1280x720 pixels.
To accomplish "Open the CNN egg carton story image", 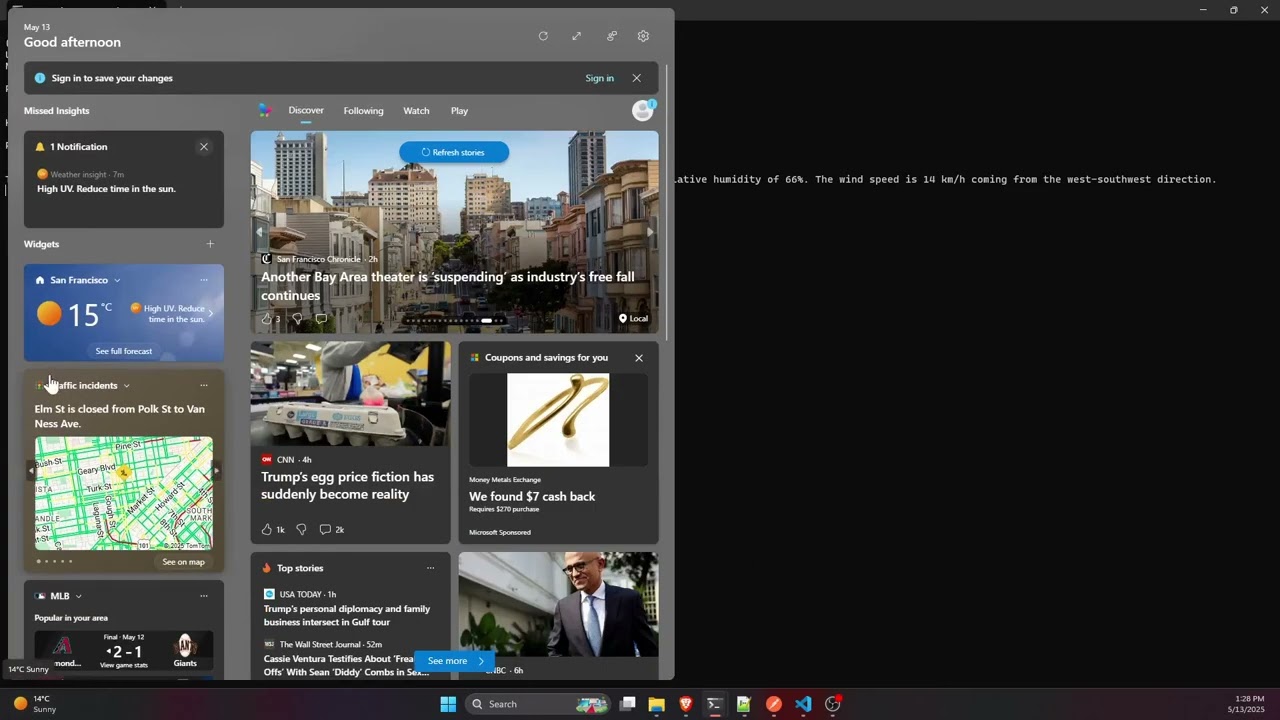I will coord(350,394).
